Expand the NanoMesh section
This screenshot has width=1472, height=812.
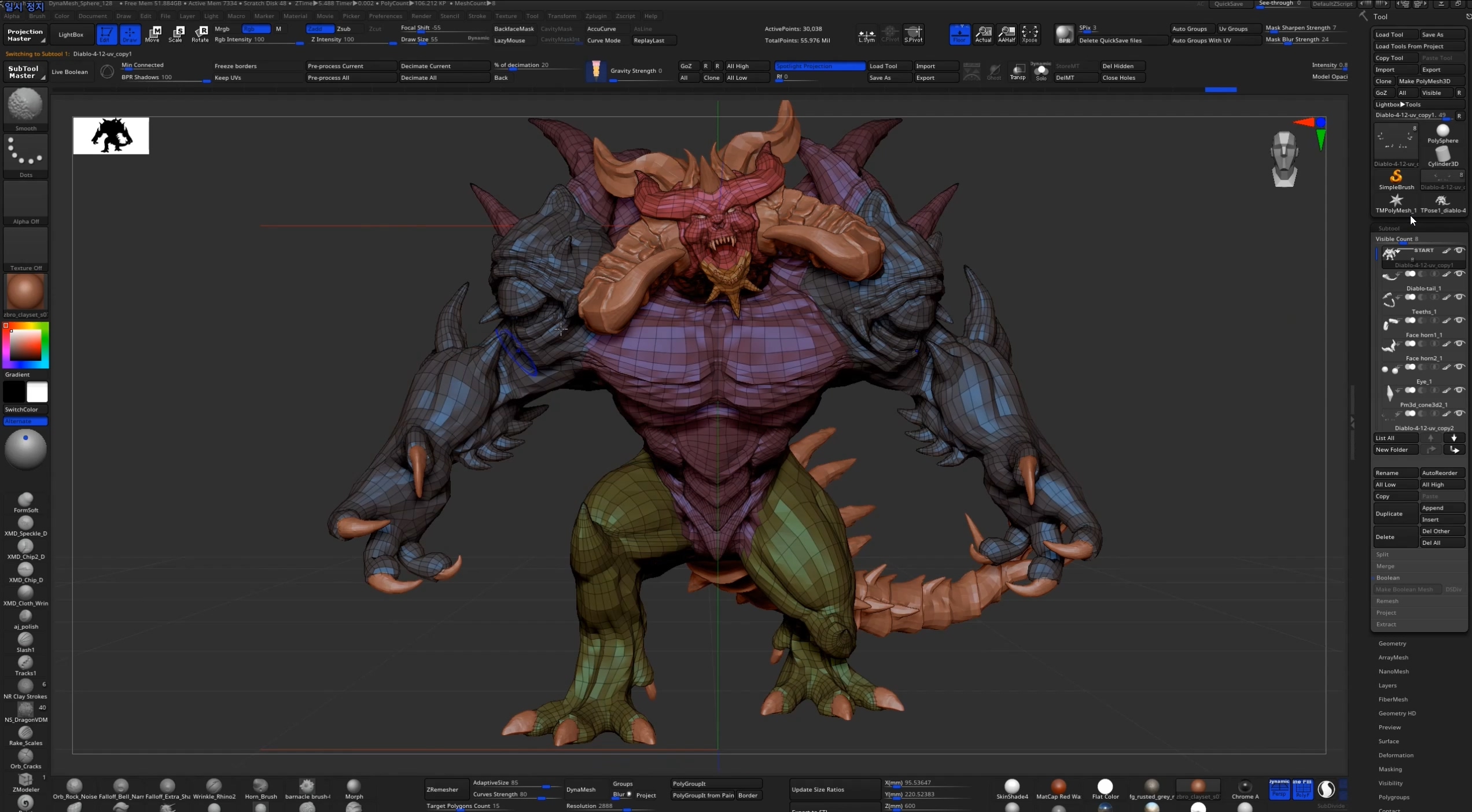[1393, 671]
